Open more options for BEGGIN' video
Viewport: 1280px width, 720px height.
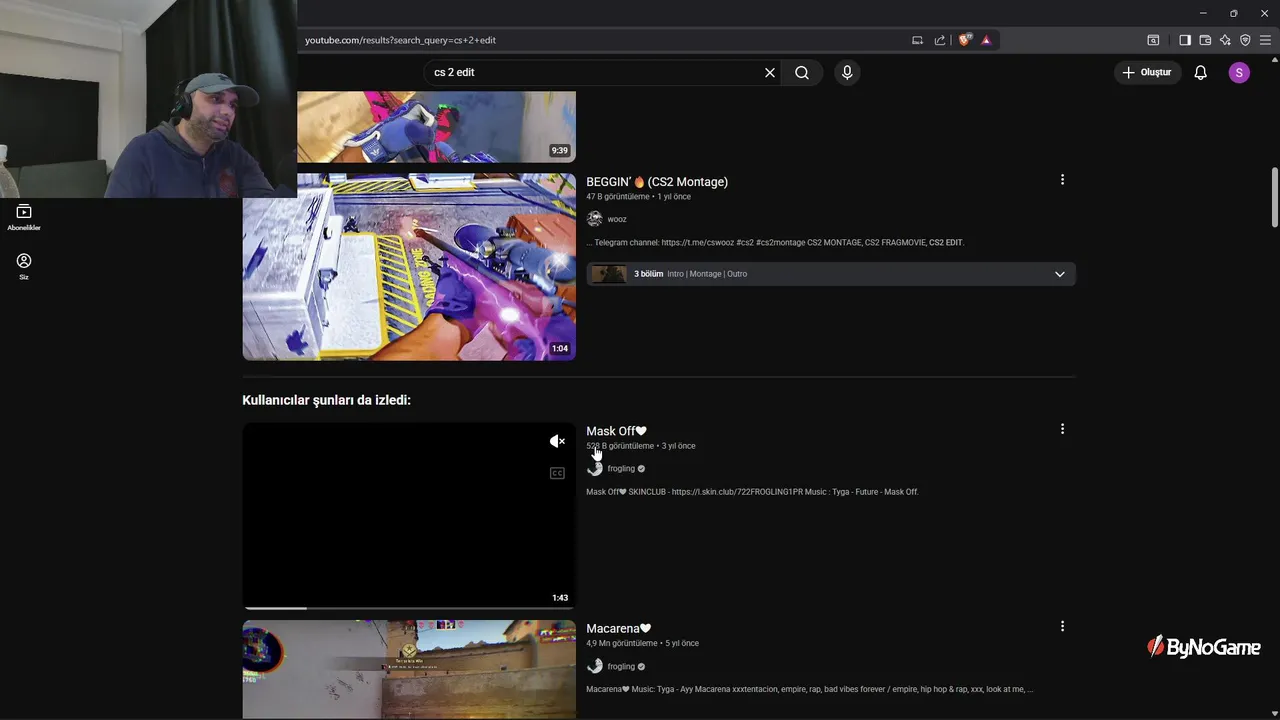click(1062, 180)
